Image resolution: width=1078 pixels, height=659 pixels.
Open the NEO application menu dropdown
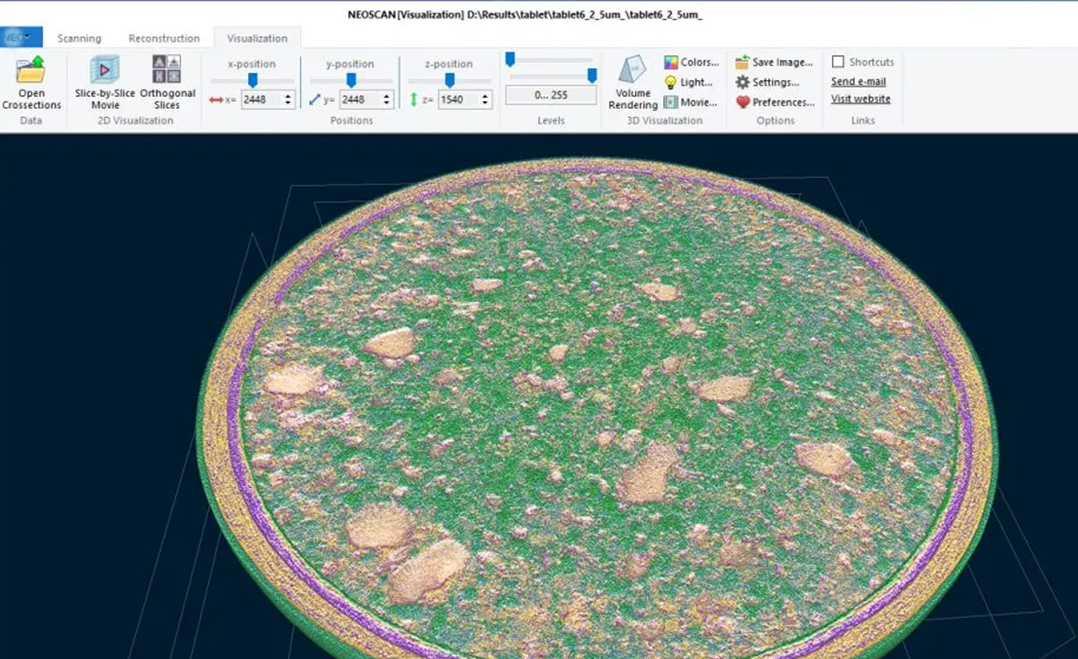[21, 37]
